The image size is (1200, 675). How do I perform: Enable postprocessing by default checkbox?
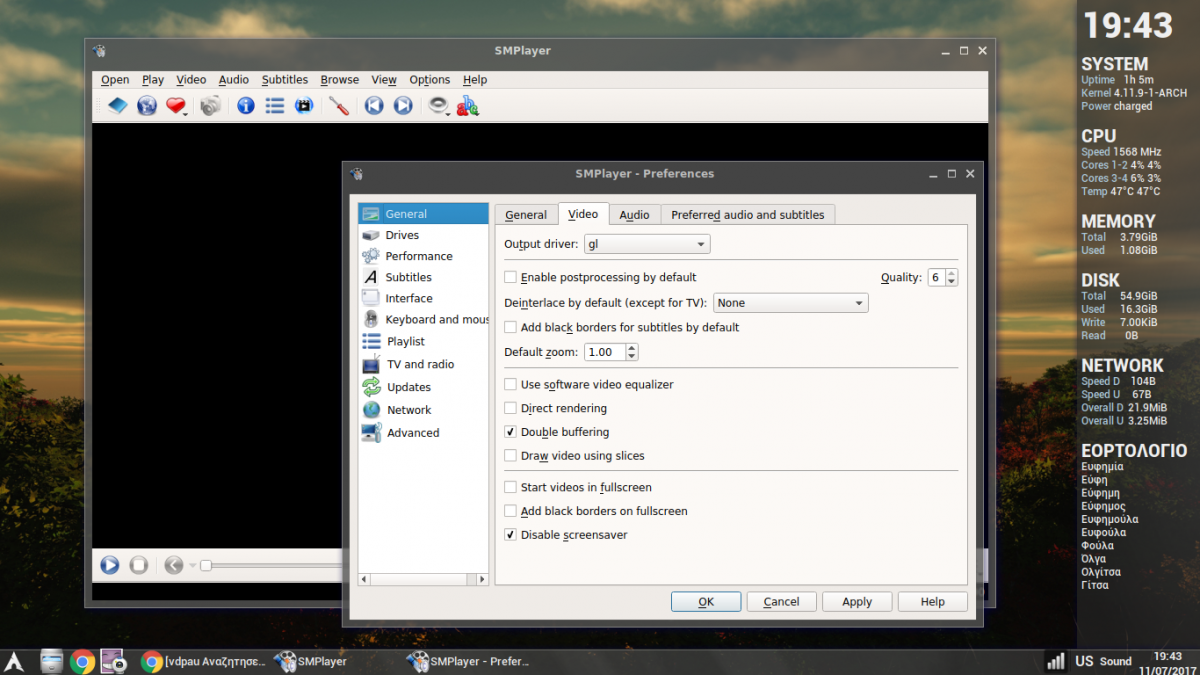(x=511, y=277)
